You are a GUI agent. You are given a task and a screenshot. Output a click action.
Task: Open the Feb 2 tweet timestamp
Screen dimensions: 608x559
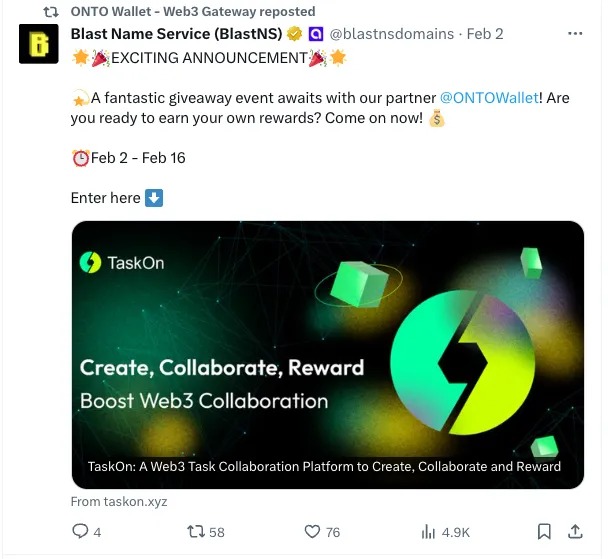tap(485, 34)
